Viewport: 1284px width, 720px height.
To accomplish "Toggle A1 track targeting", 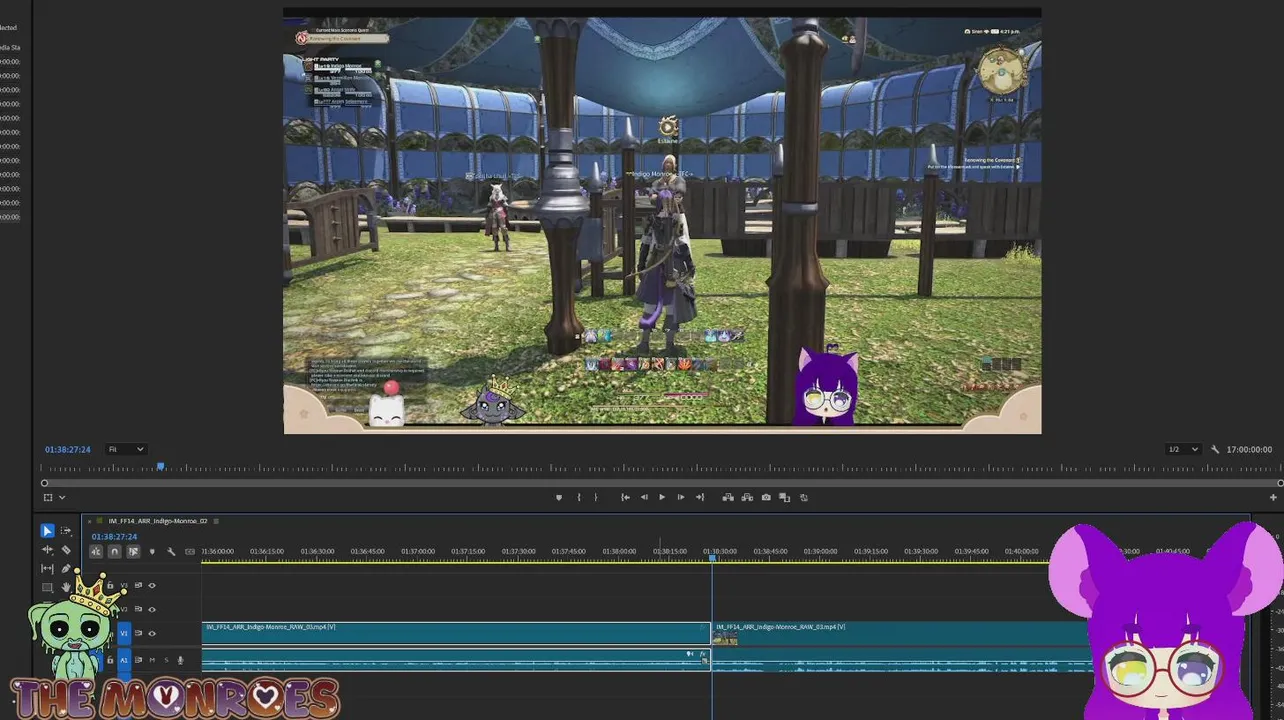I will coord(125,660).
